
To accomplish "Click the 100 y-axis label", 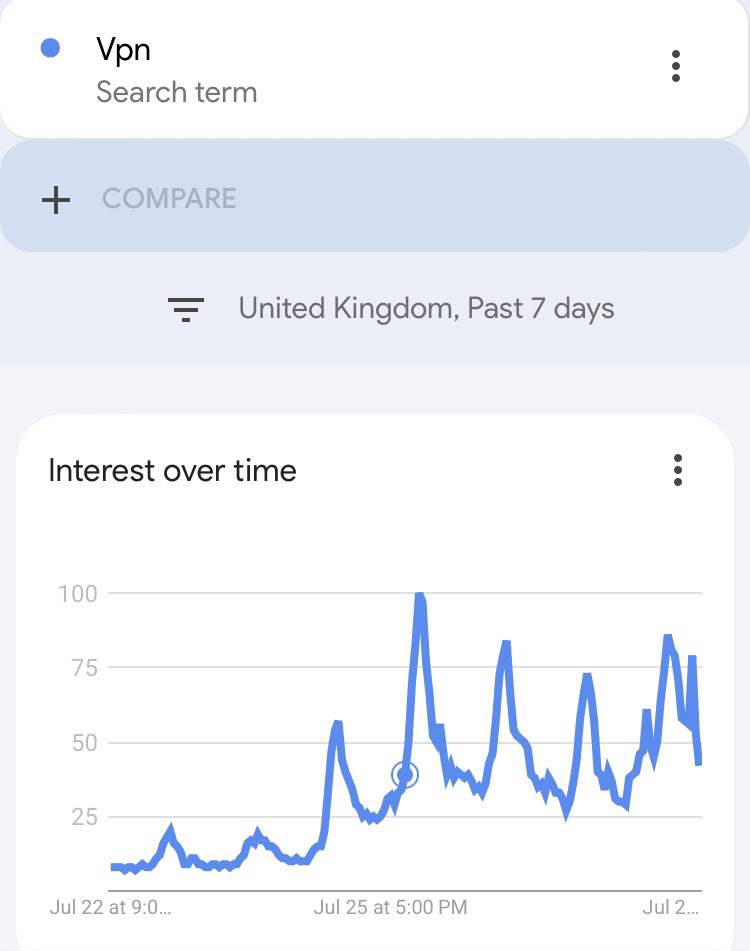I will pyautogui.click(x=77, y=593).
